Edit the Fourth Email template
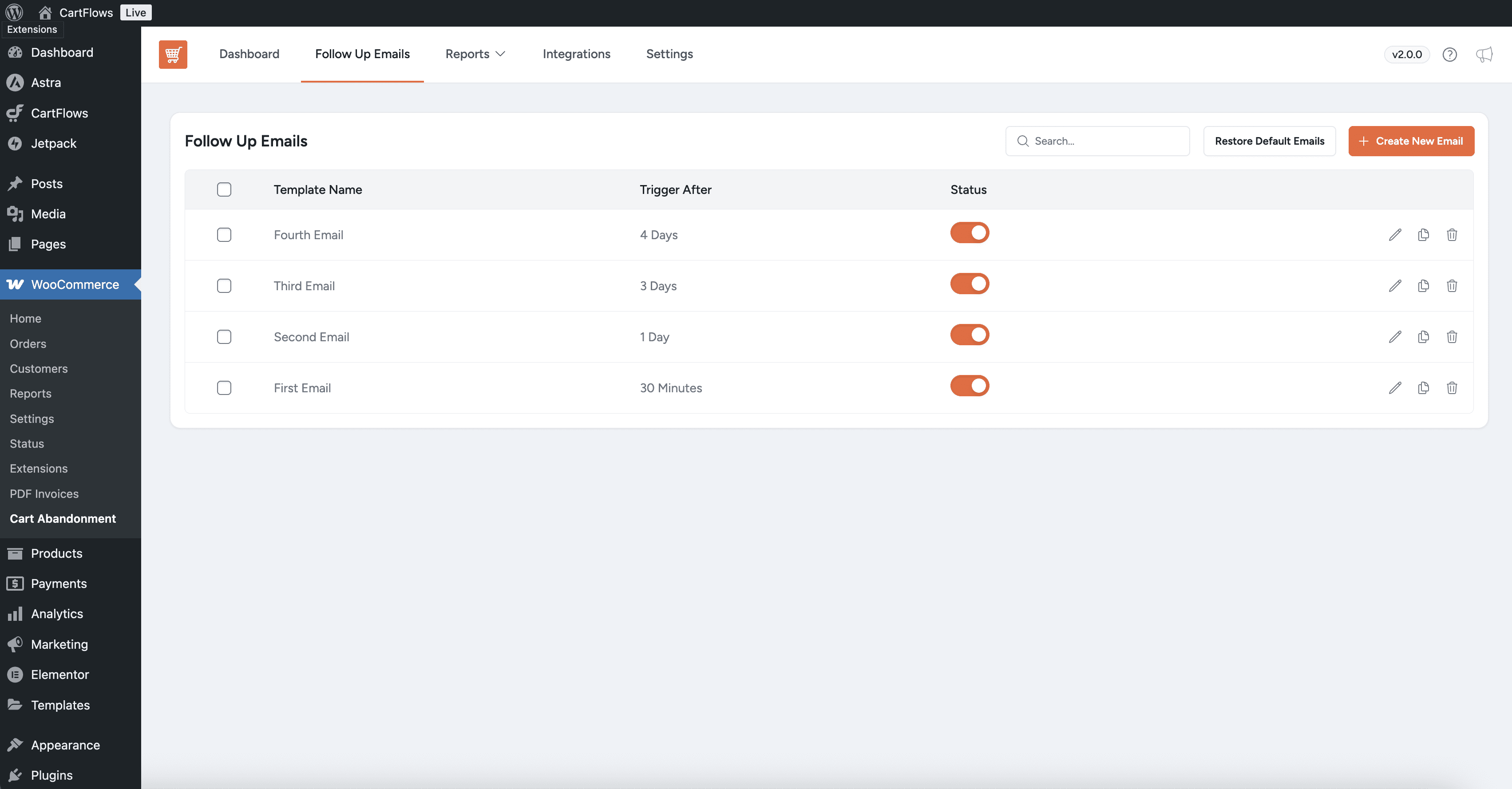The height and width of the screenshot is (789, 1512). coord(1395,235)
